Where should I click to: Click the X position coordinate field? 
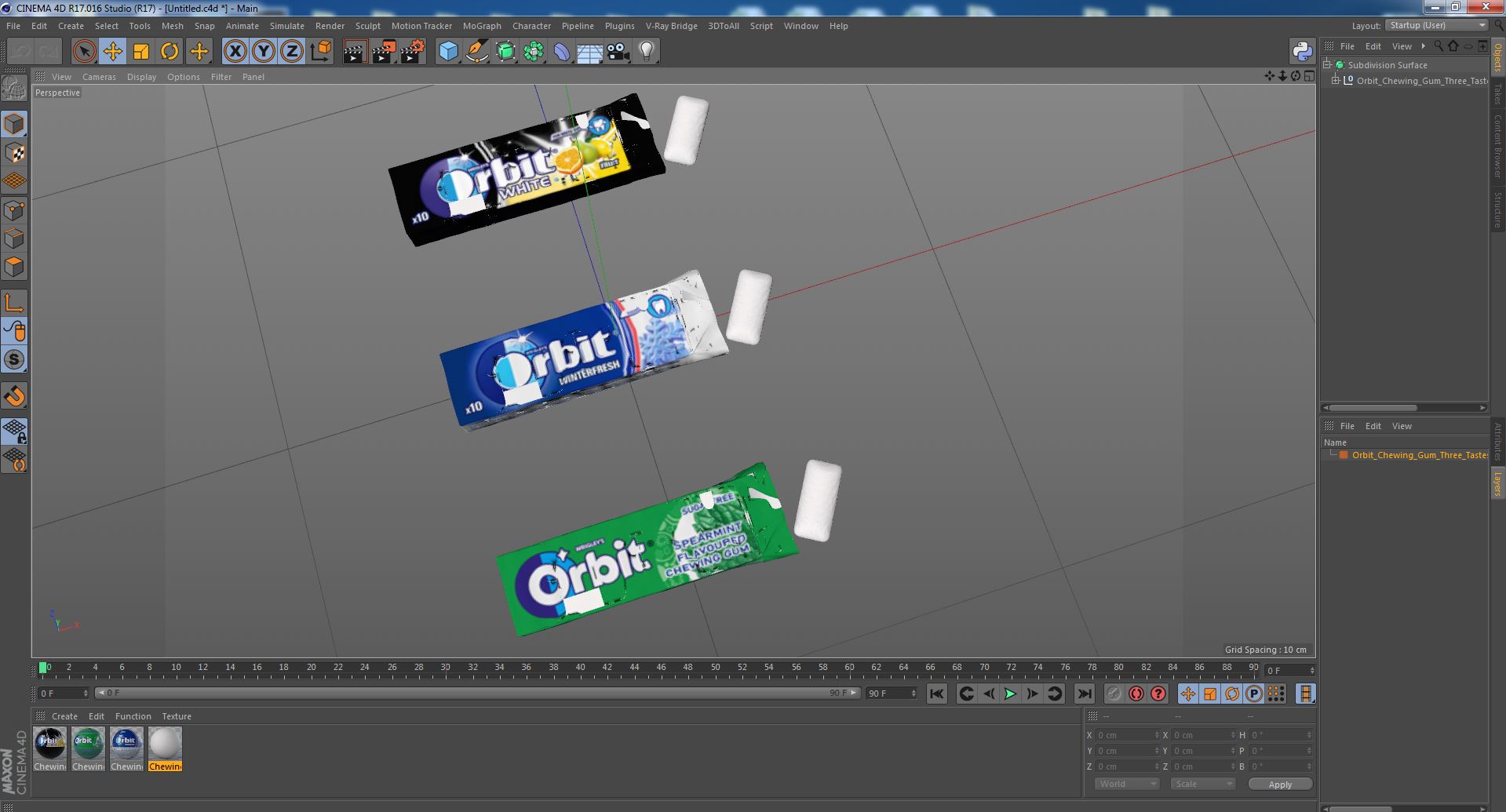coord(1127,735)
